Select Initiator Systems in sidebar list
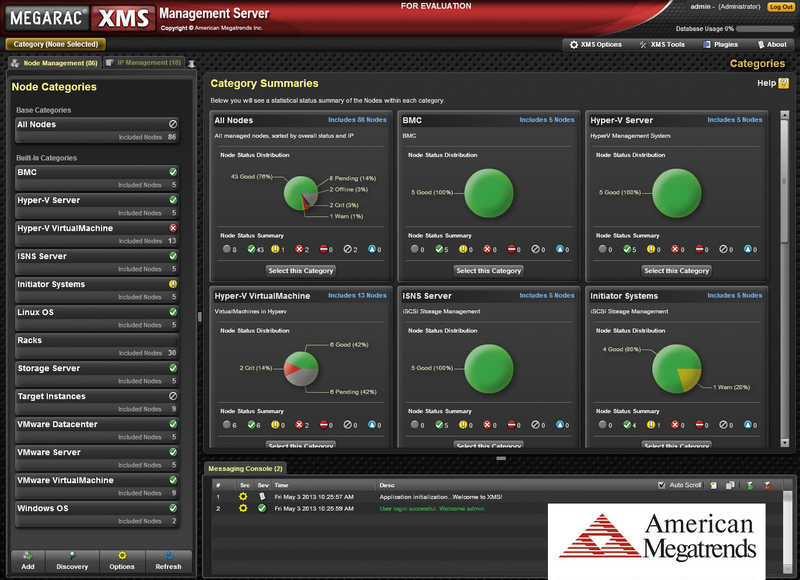 click(97, 291)
